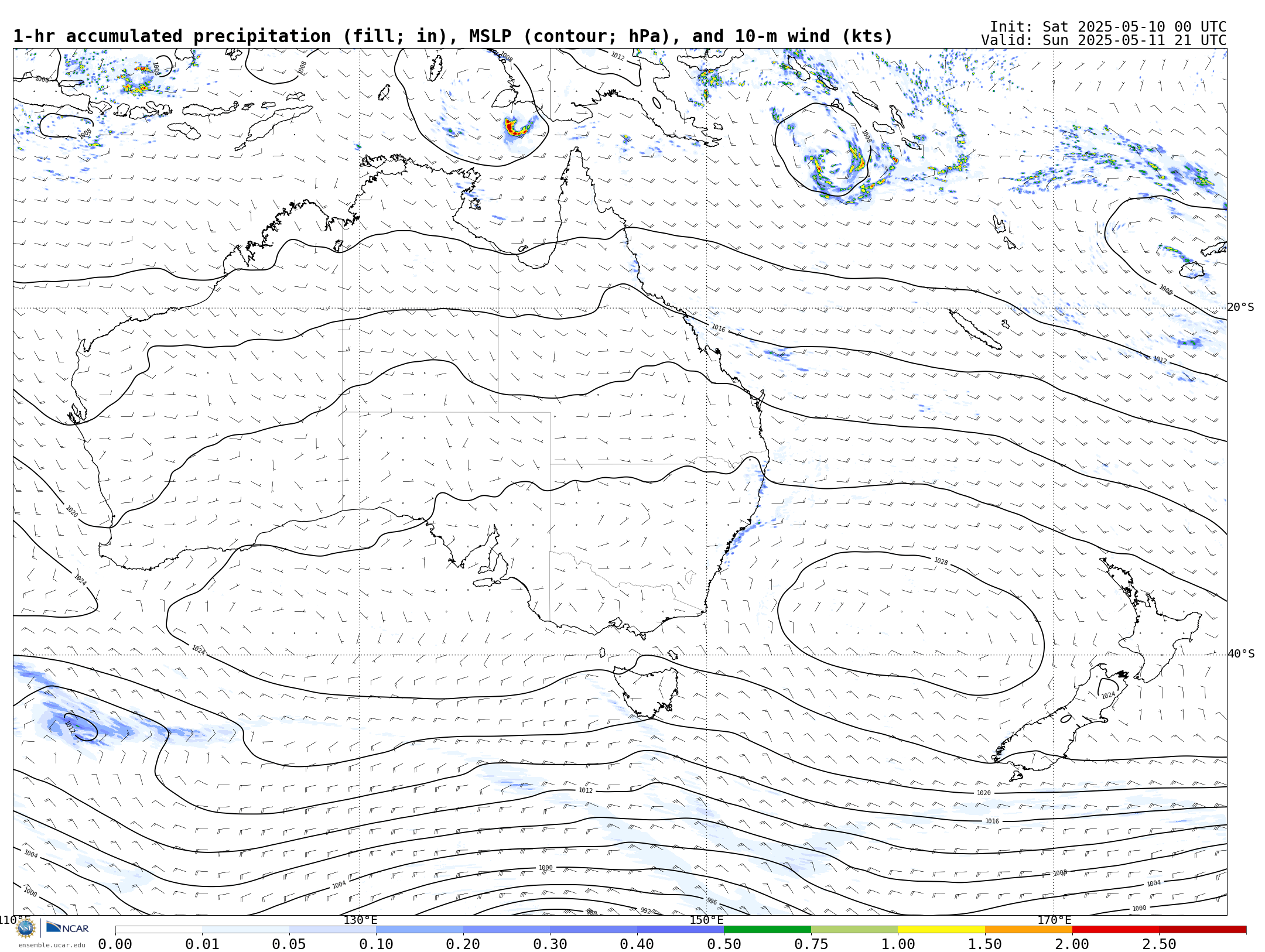Image resolution: width=1265 pixels, height=952 pixels.
Task: Click the 1028 isobar label in the Tasman Sea
Action: coord(941,561)
